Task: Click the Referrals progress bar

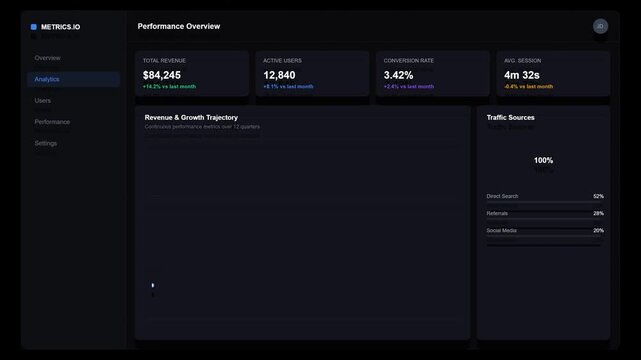Action: click(x=543, y=219)
